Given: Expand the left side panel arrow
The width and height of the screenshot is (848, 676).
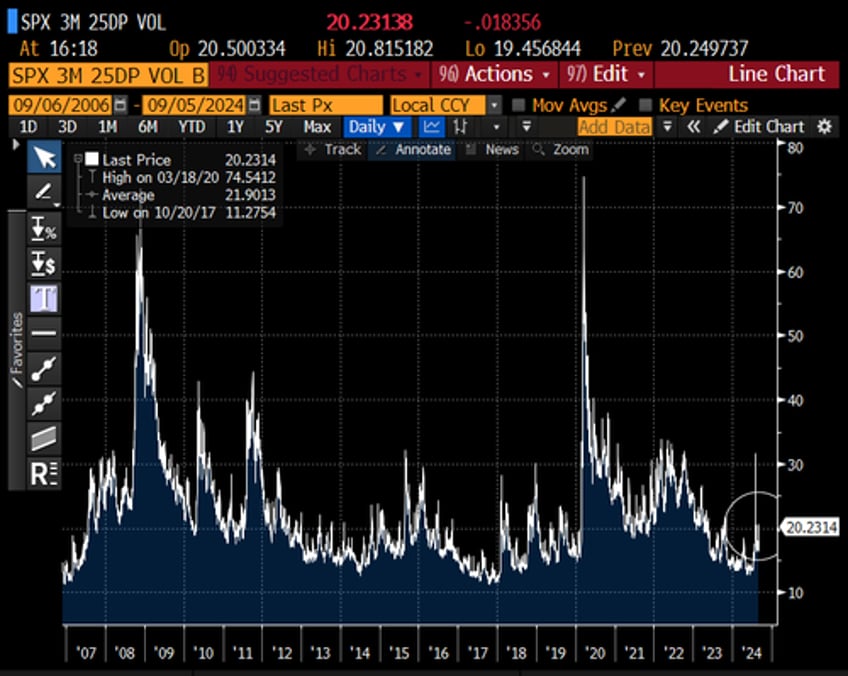Looking at the screenshot, I should click(16, 145).
